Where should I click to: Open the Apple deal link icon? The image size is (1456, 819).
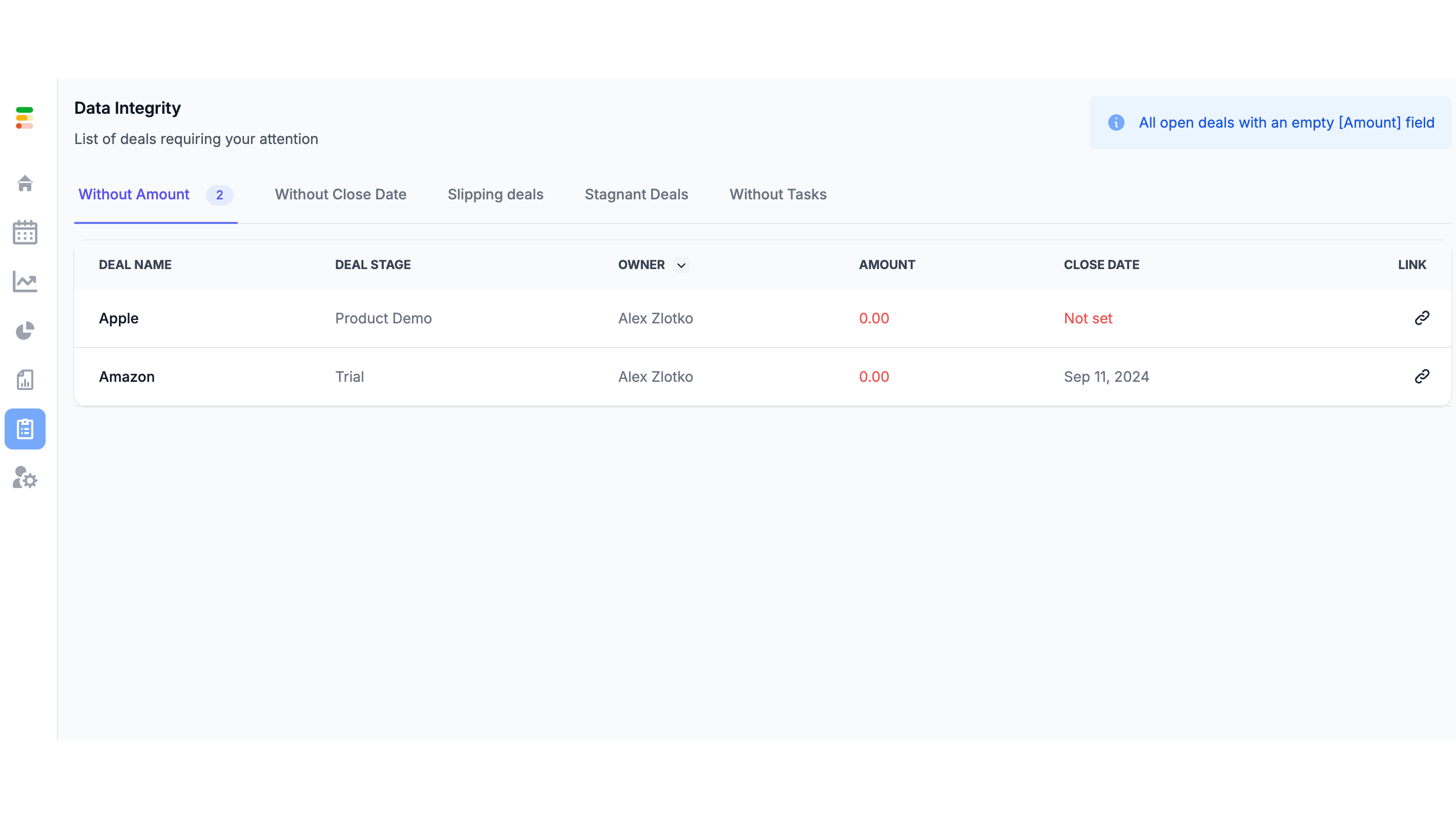[x=1422, y=318]
